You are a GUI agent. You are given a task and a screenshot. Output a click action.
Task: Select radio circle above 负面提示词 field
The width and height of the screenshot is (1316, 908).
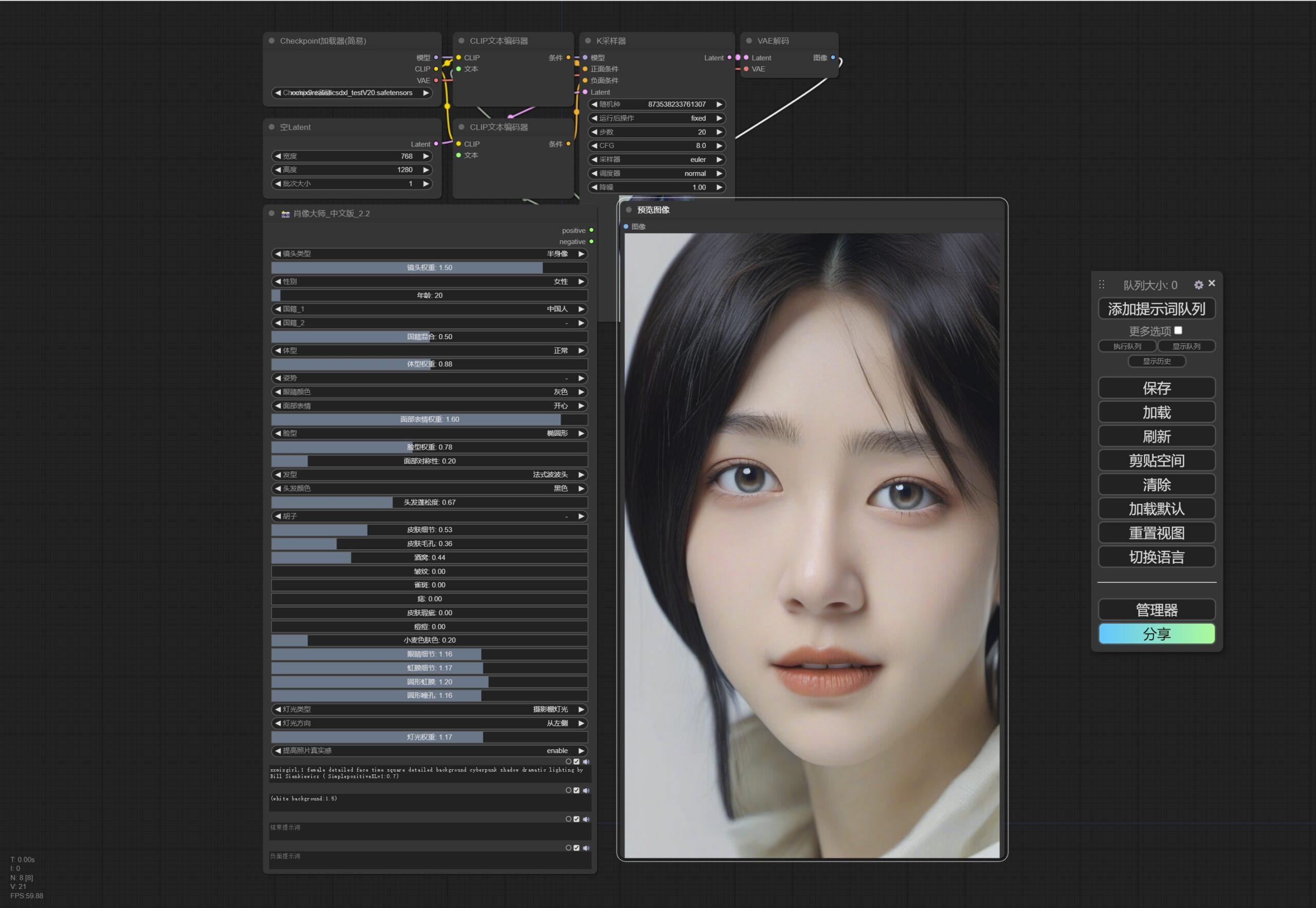point(568,848)
